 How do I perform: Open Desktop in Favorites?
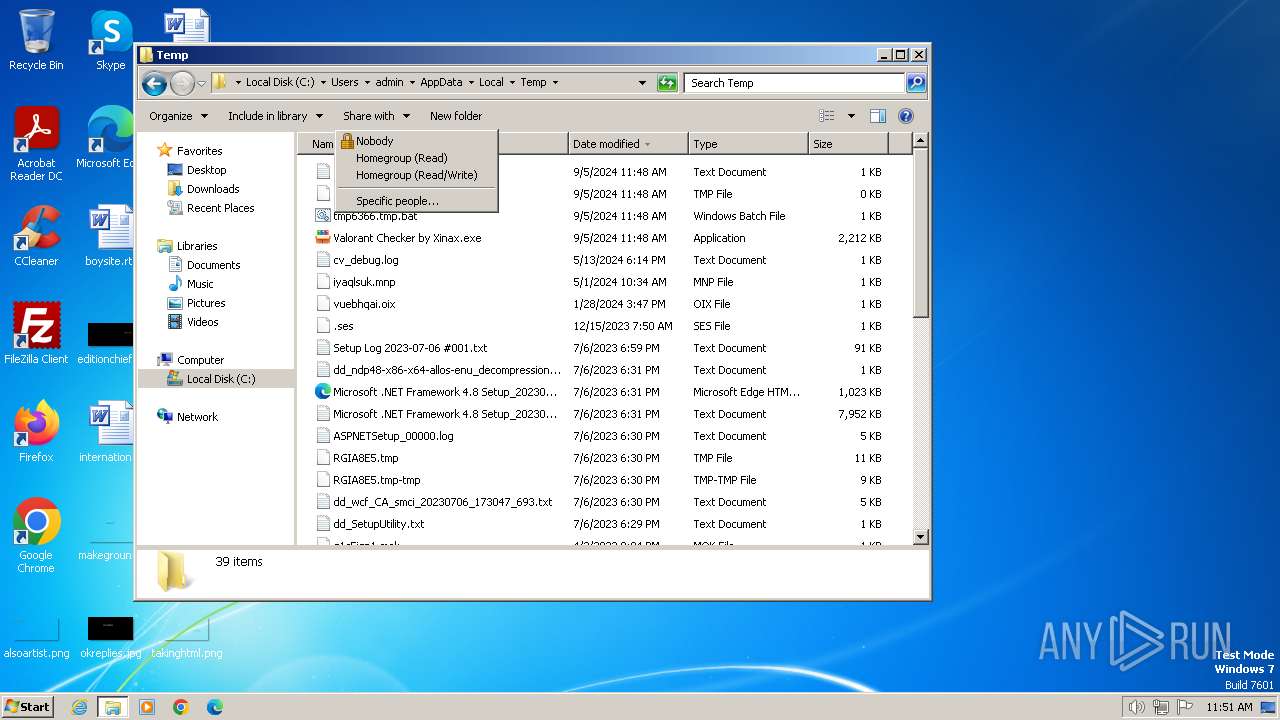[206, 170]
